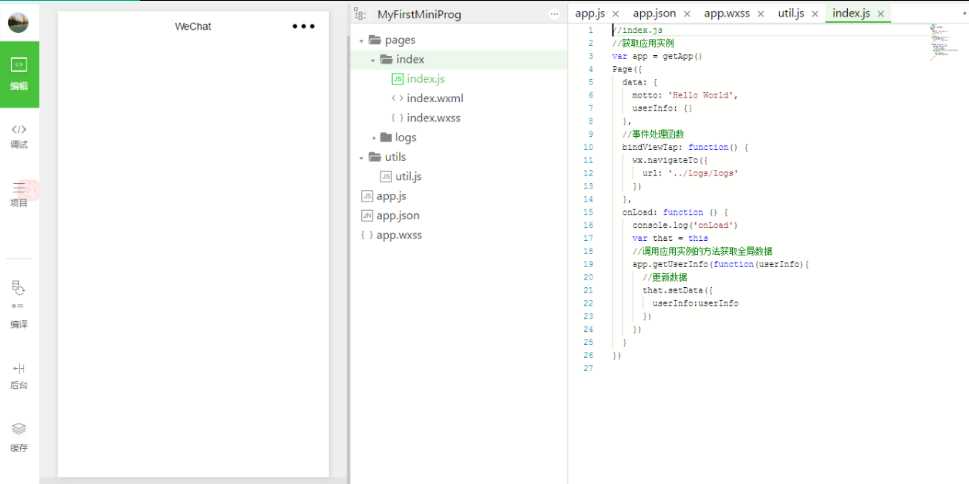This screenshot has height=484, width=969.
Task: Click the pages folder icon
Action: pyautogui.click(x=374, y=40)
